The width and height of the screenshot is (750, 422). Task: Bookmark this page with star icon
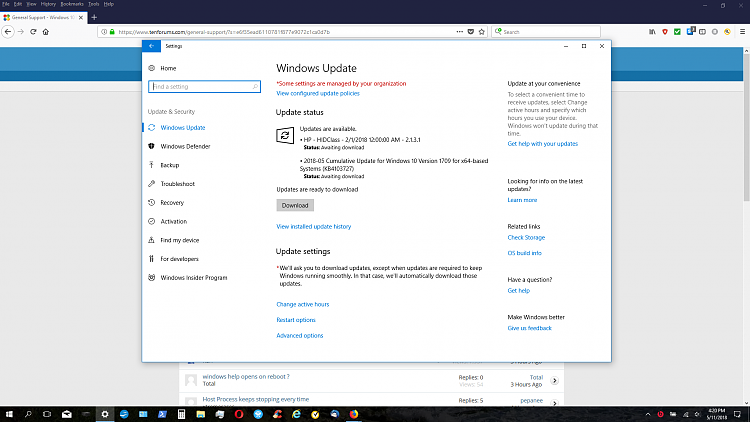point(482,32)
